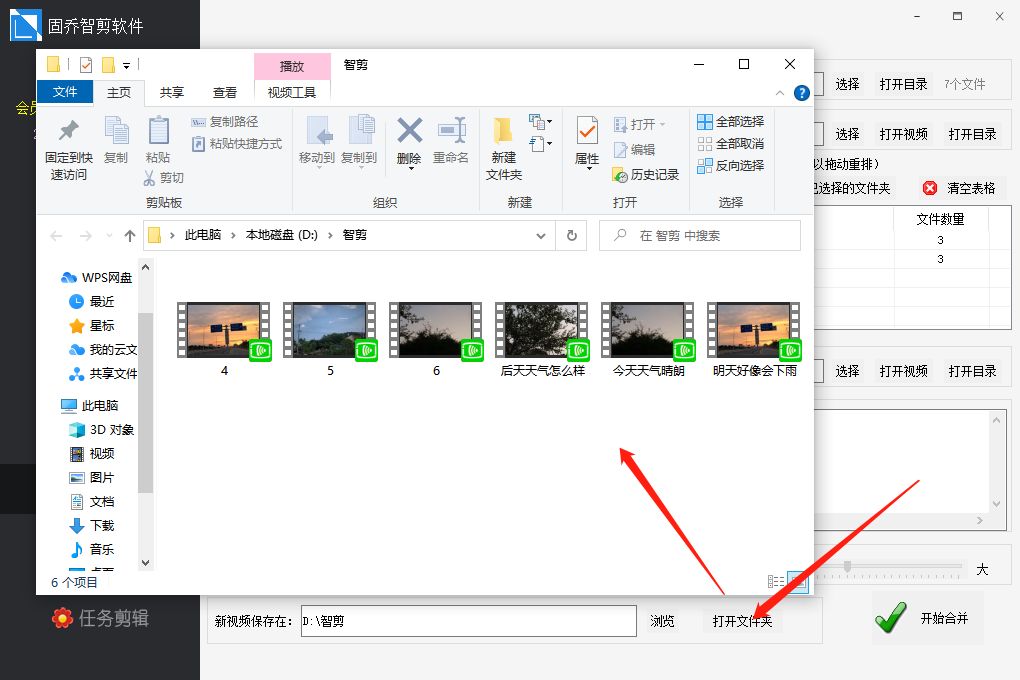Viewport: 1020px width, 680px height.
Task: Open the Copy to (复制到) menu
Action: 359,141
